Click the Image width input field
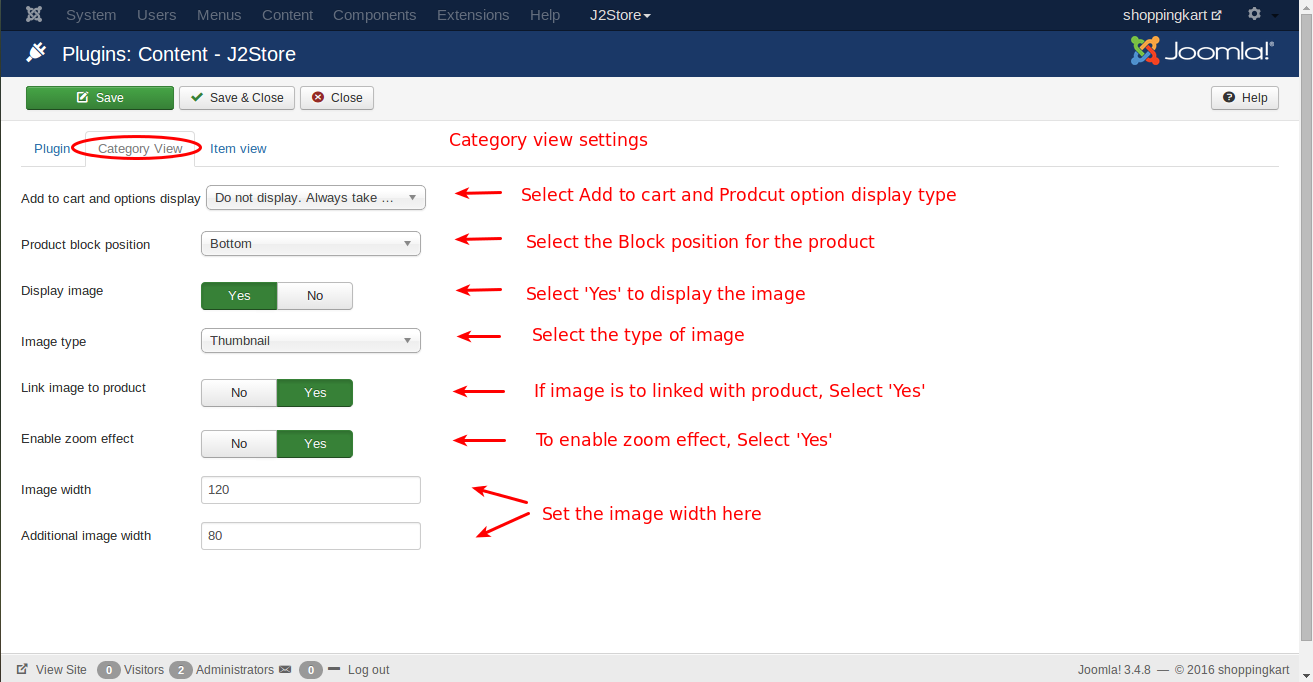 tap(311, 490)
